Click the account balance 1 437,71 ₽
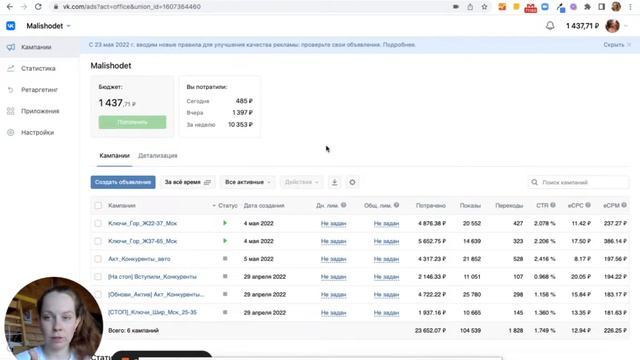 tap(582, 26)
